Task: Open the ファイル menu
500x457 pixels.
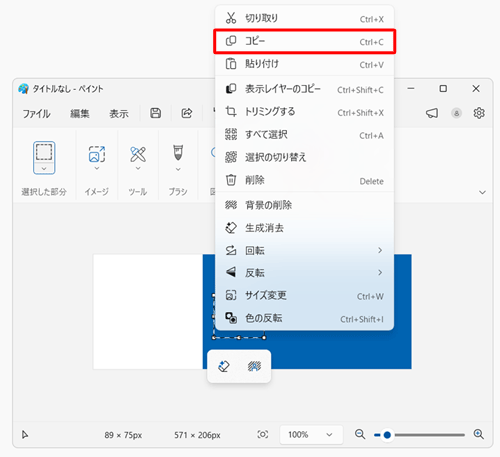Action: click(36, 114)
